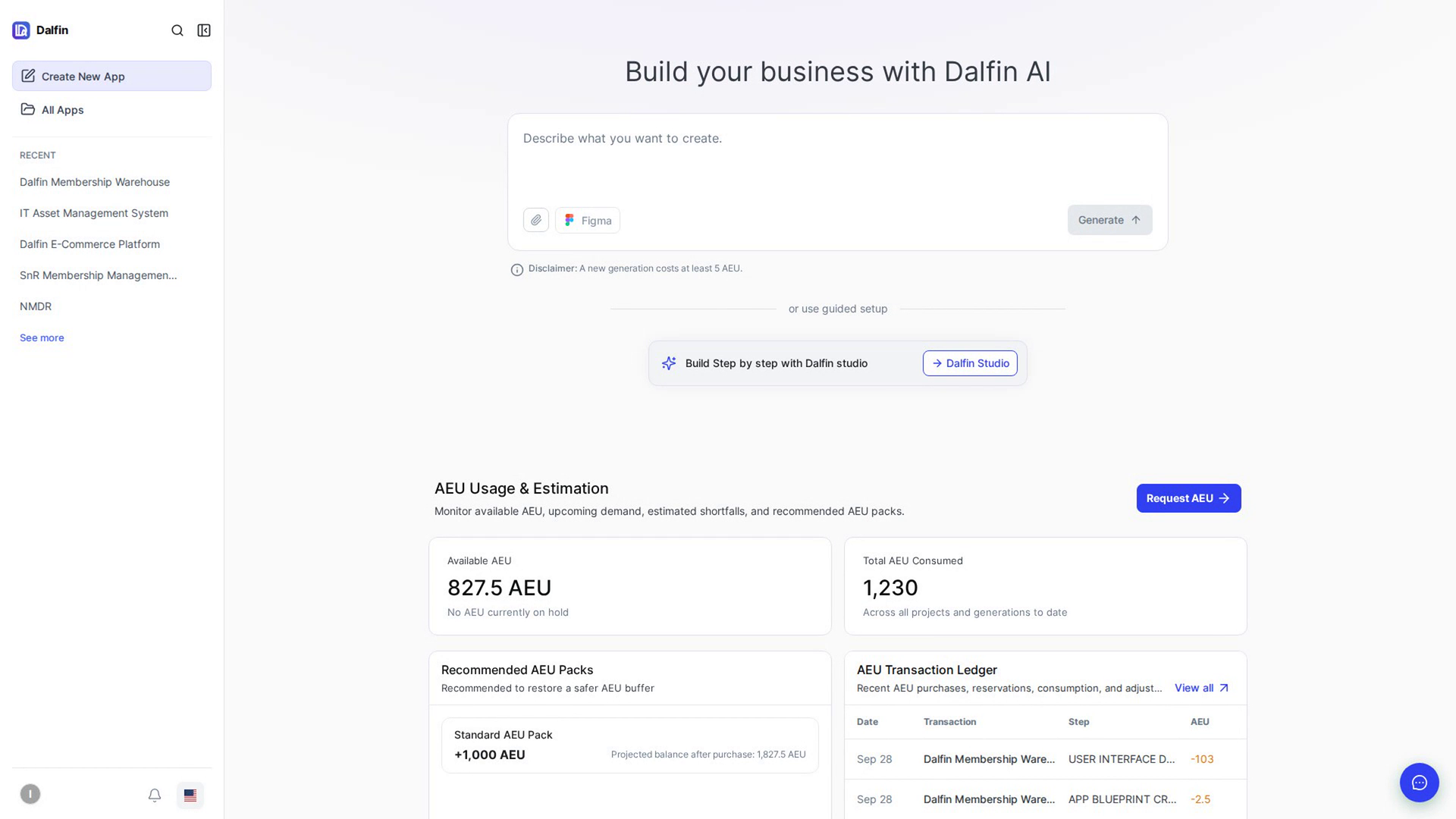Change language via US flag icon

[190, 795]
